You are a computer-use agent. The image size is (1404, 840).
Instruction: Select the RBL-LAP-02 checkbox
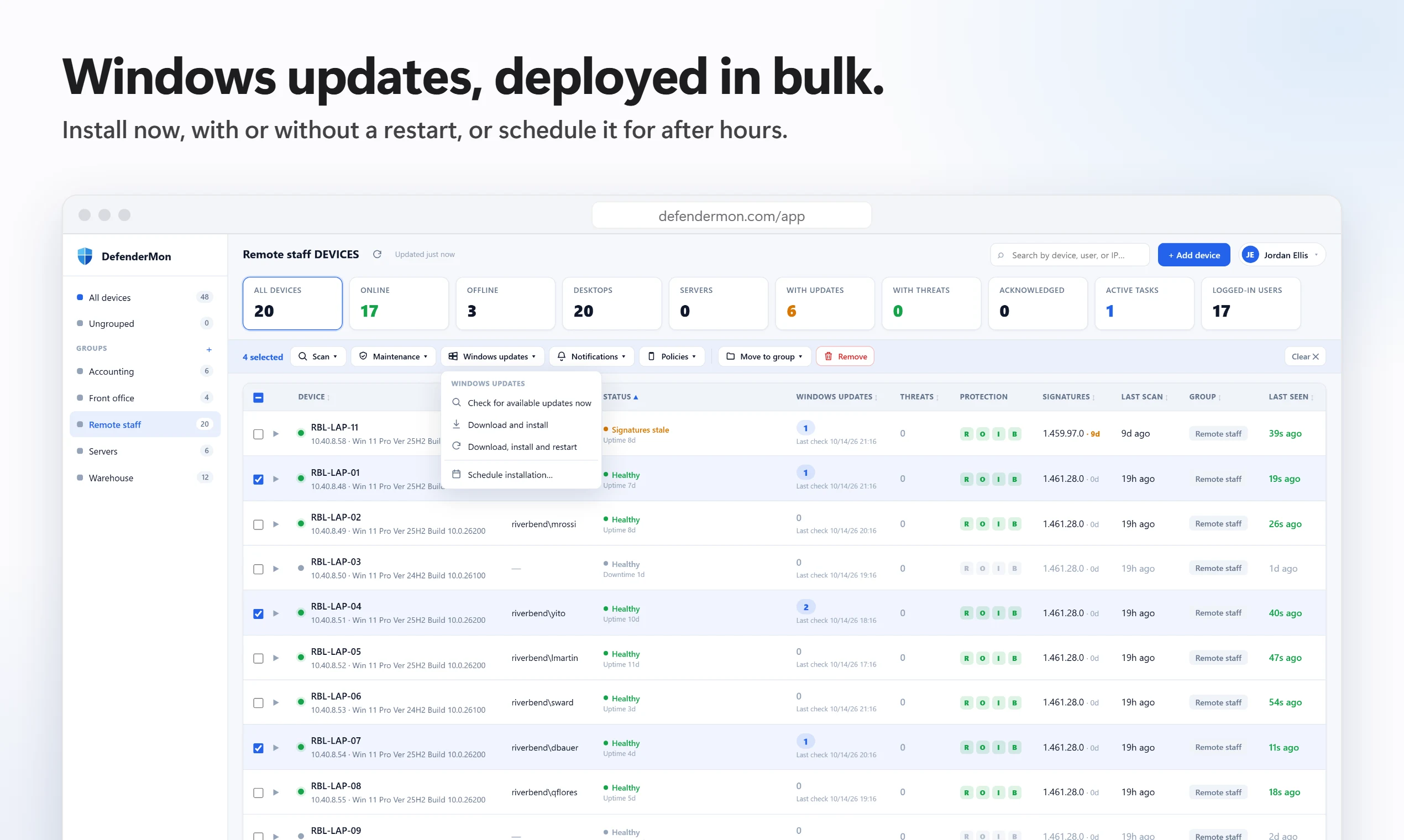pyautogui.click(x=258, y=524)
